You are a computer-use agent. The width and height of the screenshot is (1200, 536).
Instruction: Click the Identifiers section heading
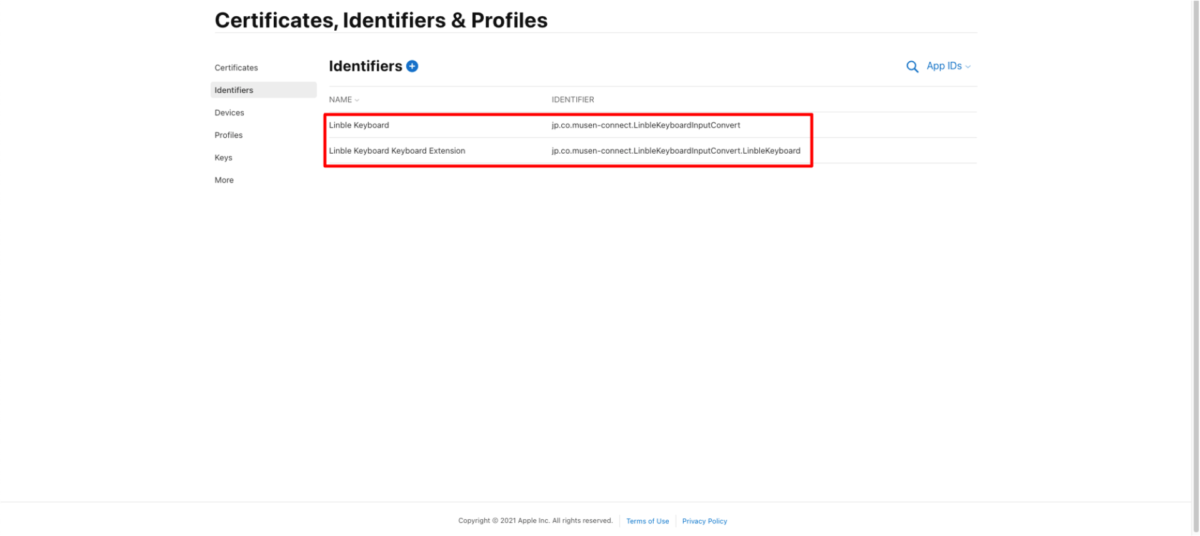365,66
